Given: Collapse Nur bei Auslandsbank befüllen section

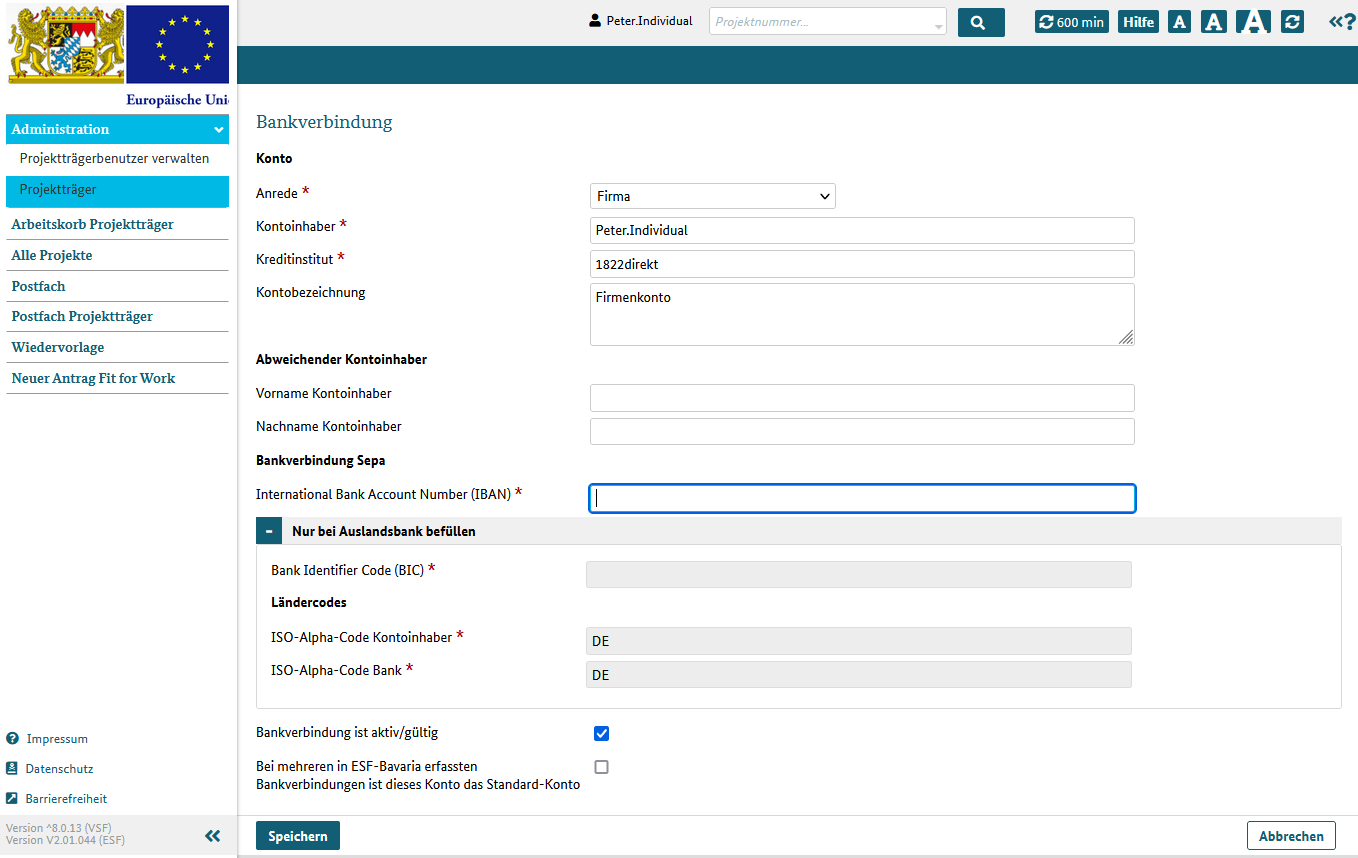Looking at the screenshot, I should [269, 531].
